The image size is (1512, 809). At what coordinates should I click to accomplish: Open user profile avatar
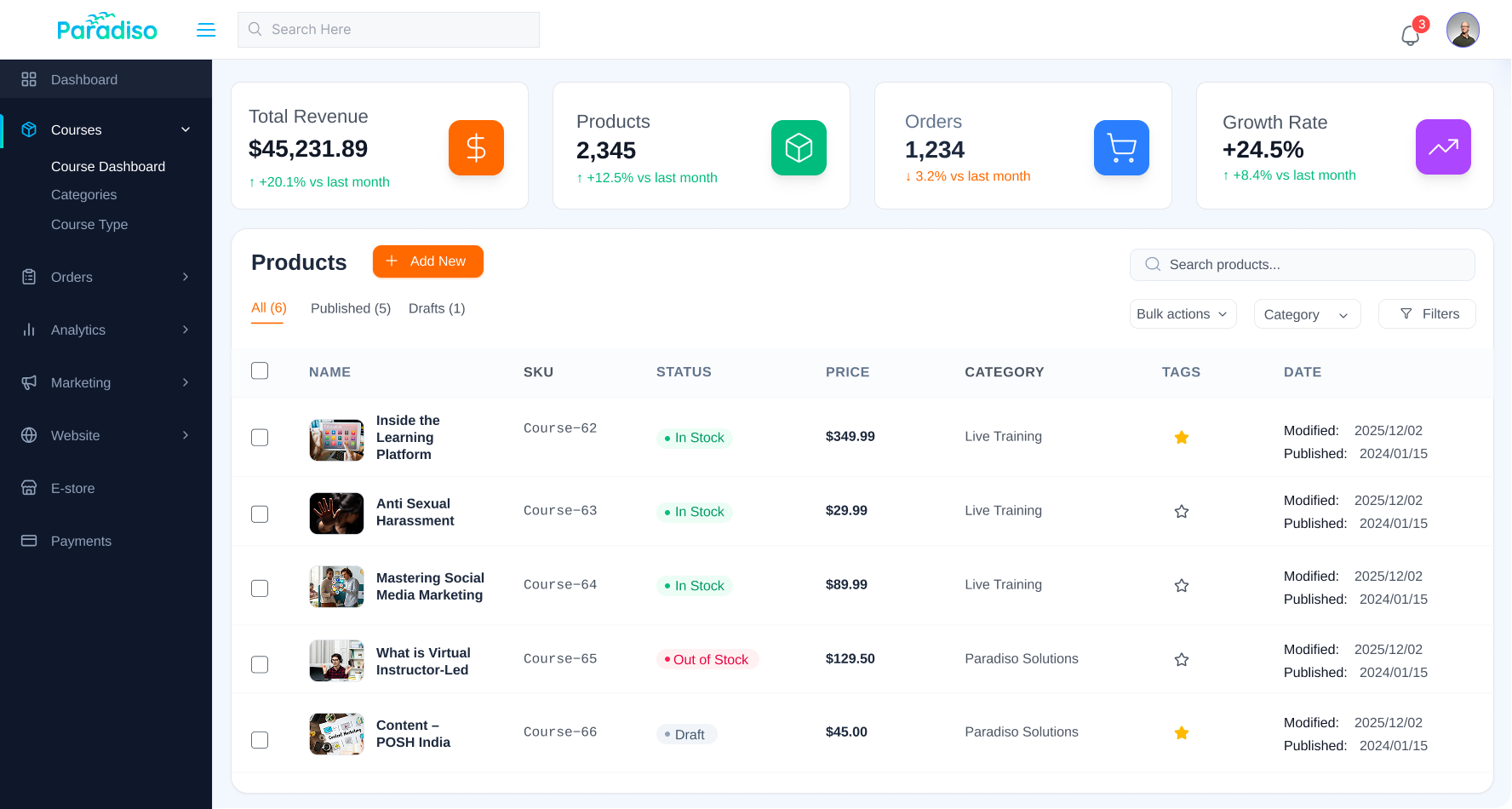click(x=1462, y=30)
